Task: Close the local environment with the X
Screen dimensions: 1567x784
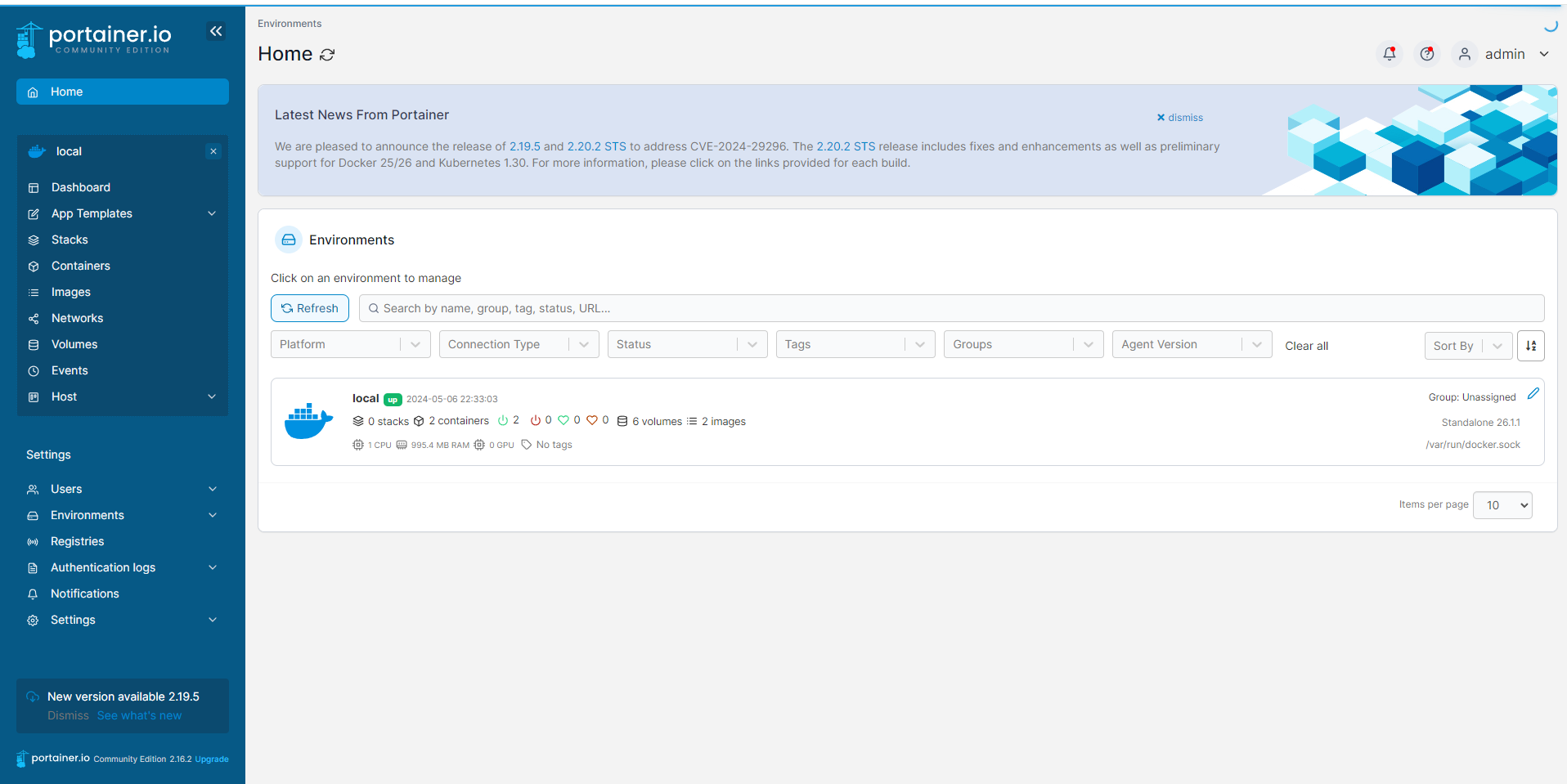Action: coord(213,151)
